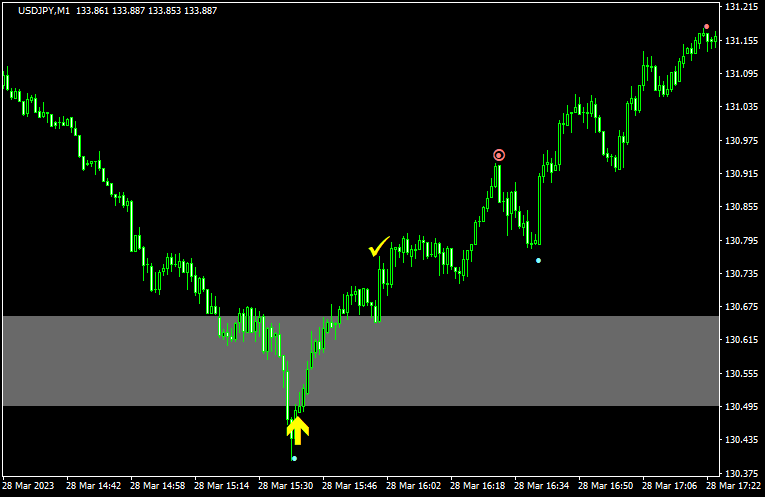
Task: Select the 130.495 price scale label
Action: 740,407
